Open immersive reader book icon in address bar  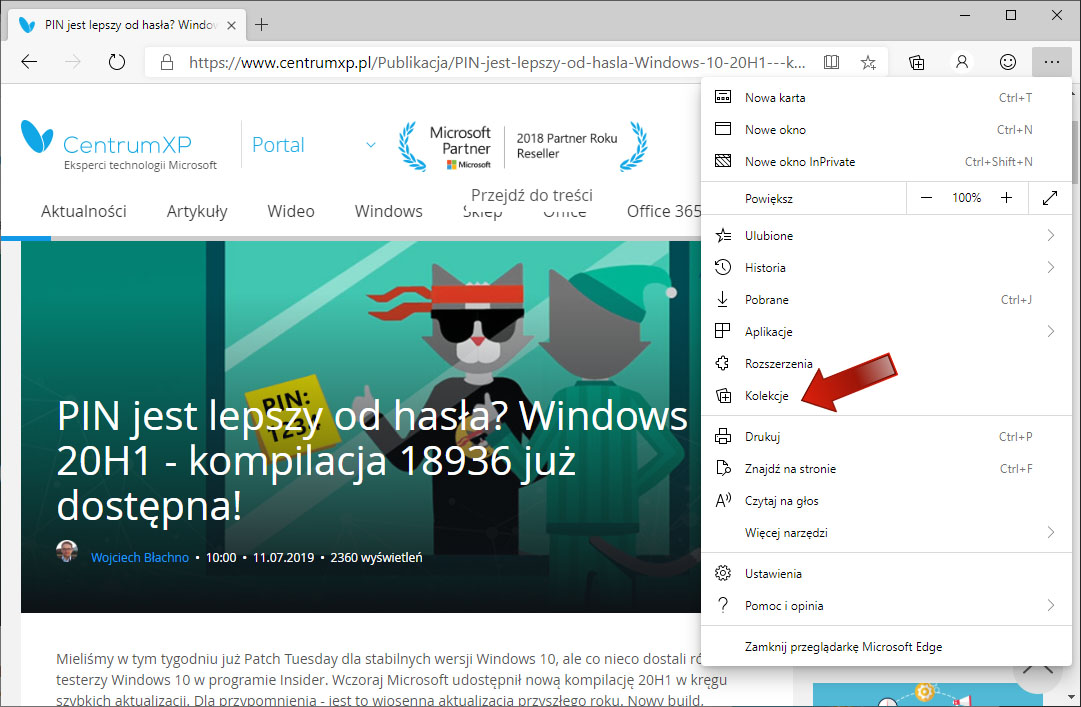[x=831, y=62]
